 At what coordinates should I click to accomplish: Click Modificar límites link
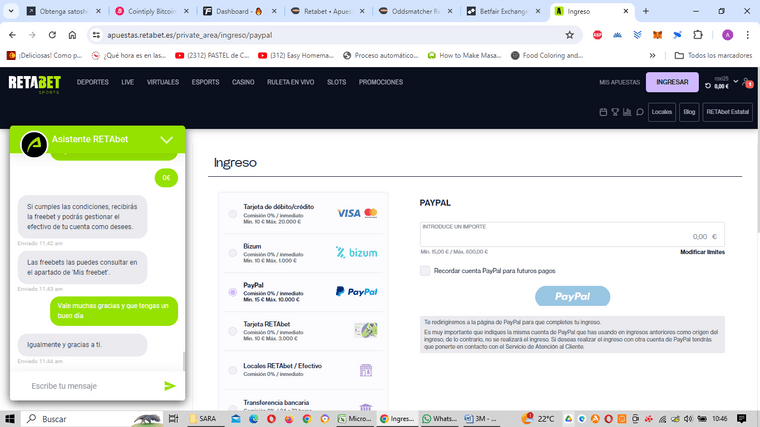702,252
